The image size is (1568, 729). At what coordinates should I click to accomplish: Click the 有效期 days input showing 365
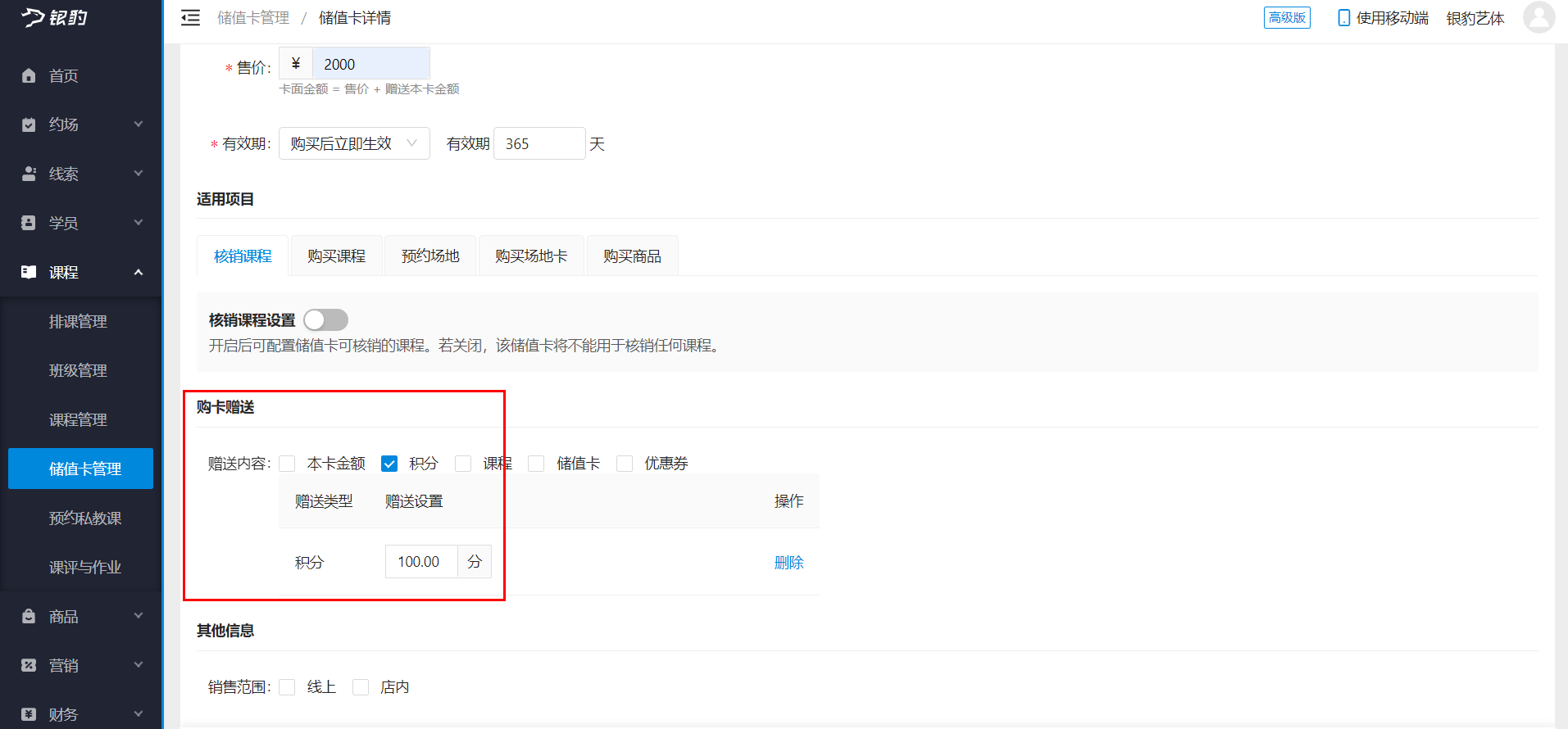click(539, 143)
